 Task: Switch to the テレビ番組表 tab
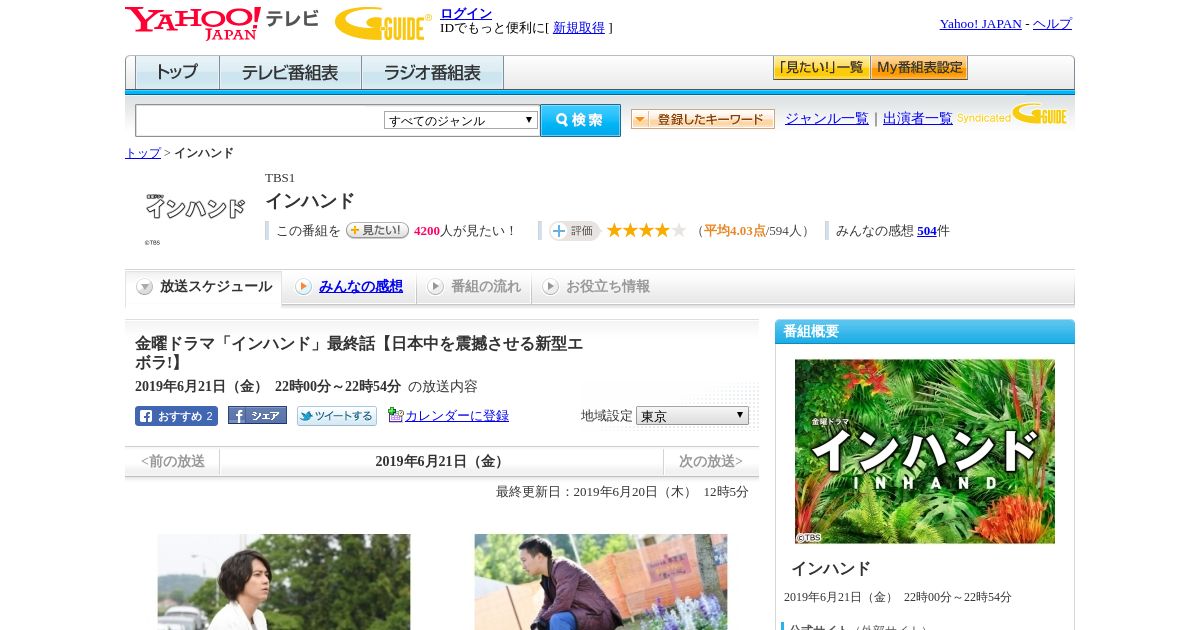click(x=290, y=73)
